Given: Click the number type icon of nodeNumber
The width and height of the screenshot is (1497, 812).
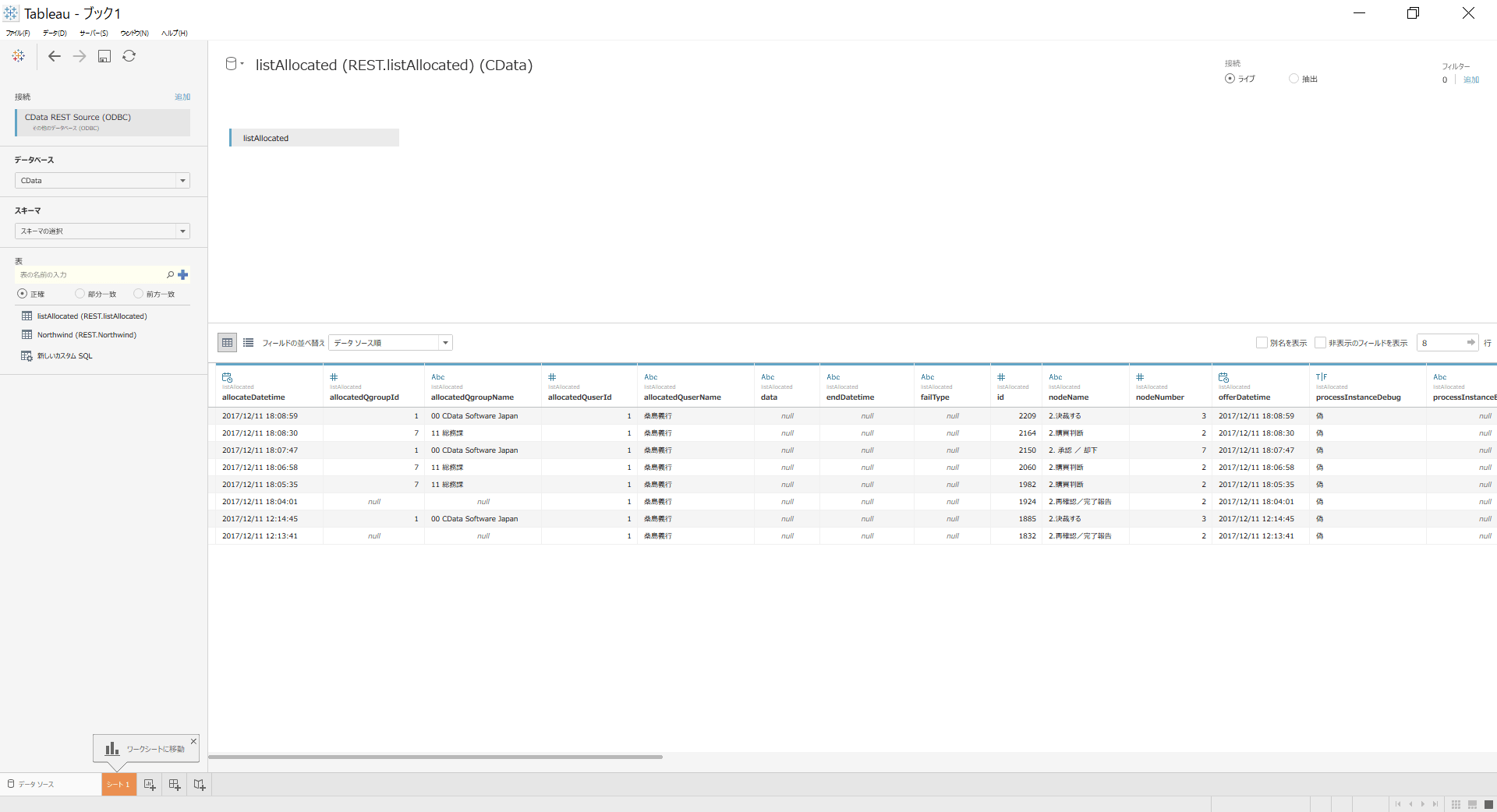Looking at the screenshot, I should [1140, 377].
